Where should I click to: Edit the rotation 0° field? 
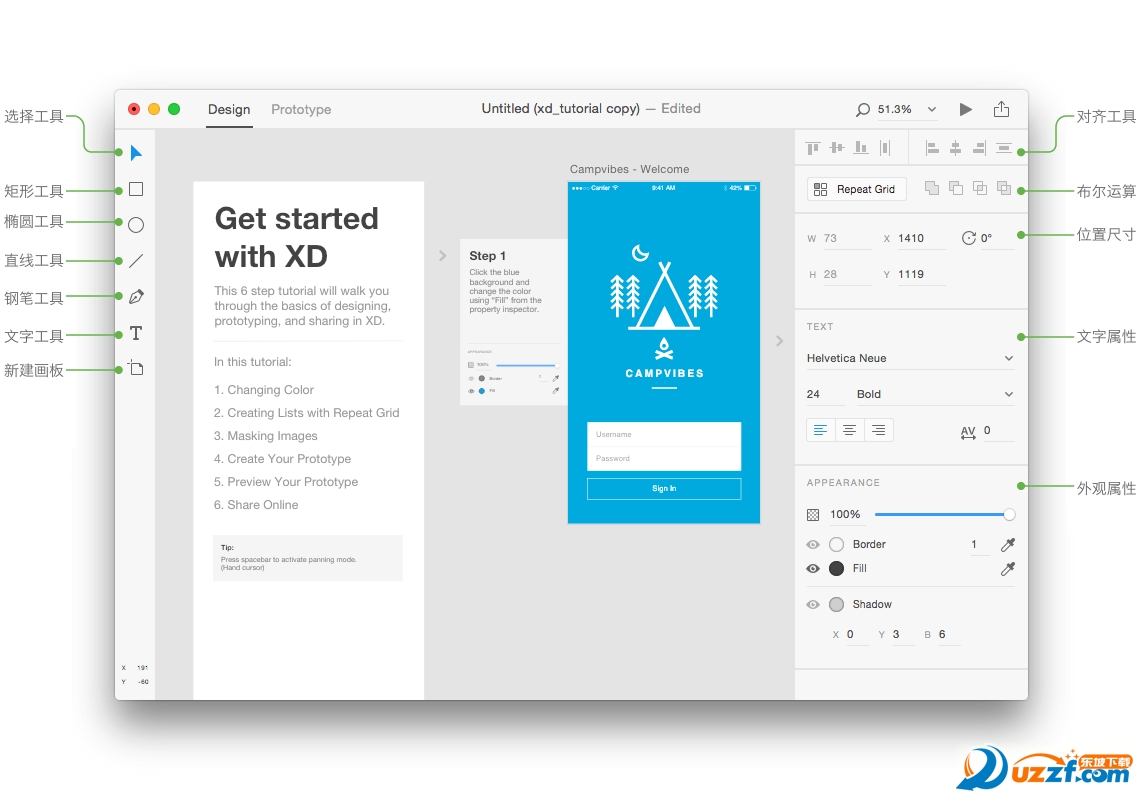(997, 238)
